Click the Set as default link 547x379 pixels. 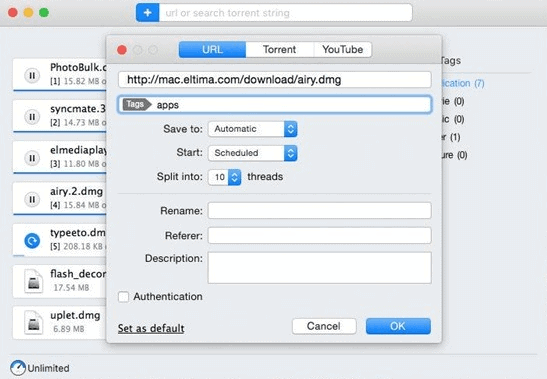click(151, 328)
